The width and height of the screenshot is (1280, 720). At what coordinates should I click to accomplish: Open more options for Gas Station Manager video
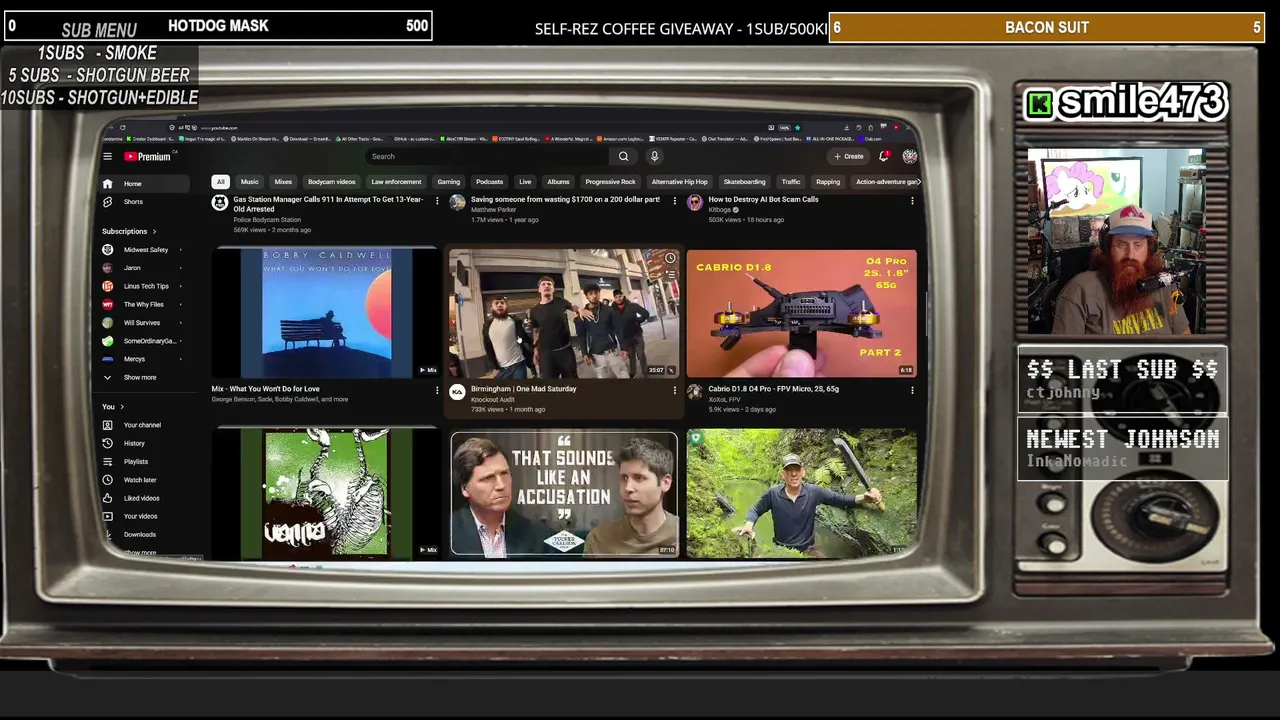point(437,201)
